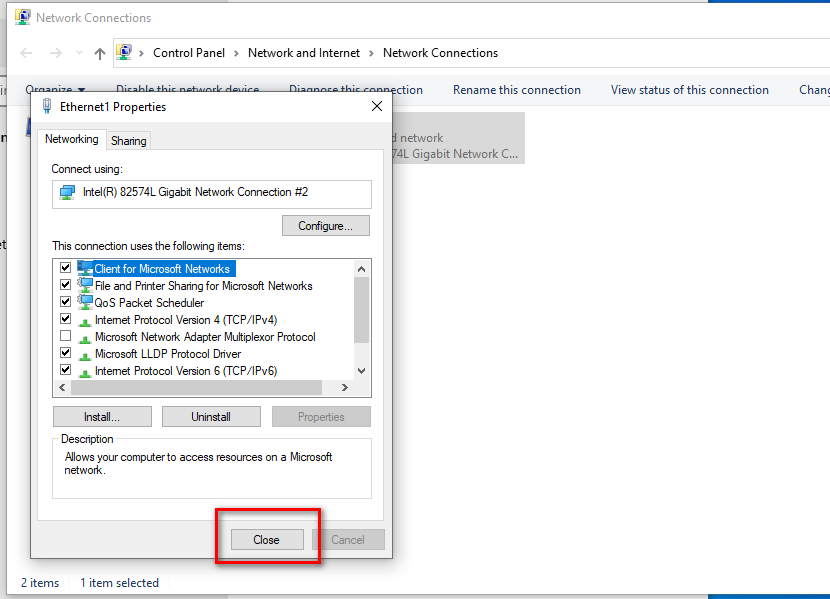The height and width of the screenshot is (599, 830).
Task: Click the Ethernet1 Properties dialog icon
Action: pyautogui.click(x=47, y=106)
